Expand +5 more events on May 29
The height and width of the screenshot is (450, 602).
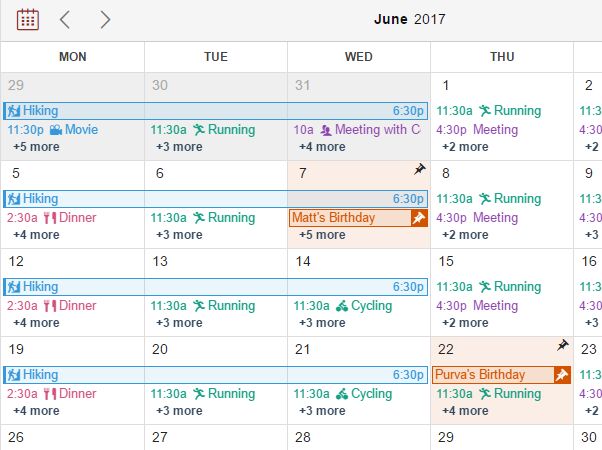pos(36,147)
